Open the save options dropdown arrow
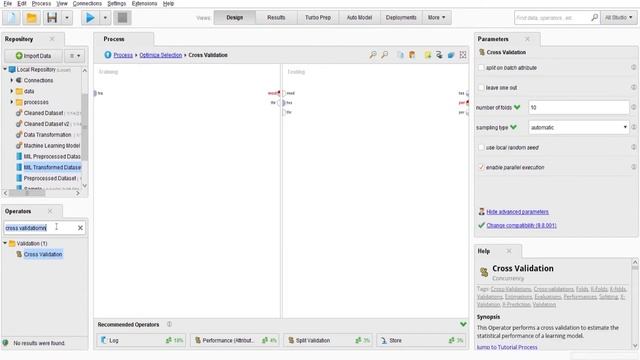Viewport: 640px width, 360px height. click(67, 18)
